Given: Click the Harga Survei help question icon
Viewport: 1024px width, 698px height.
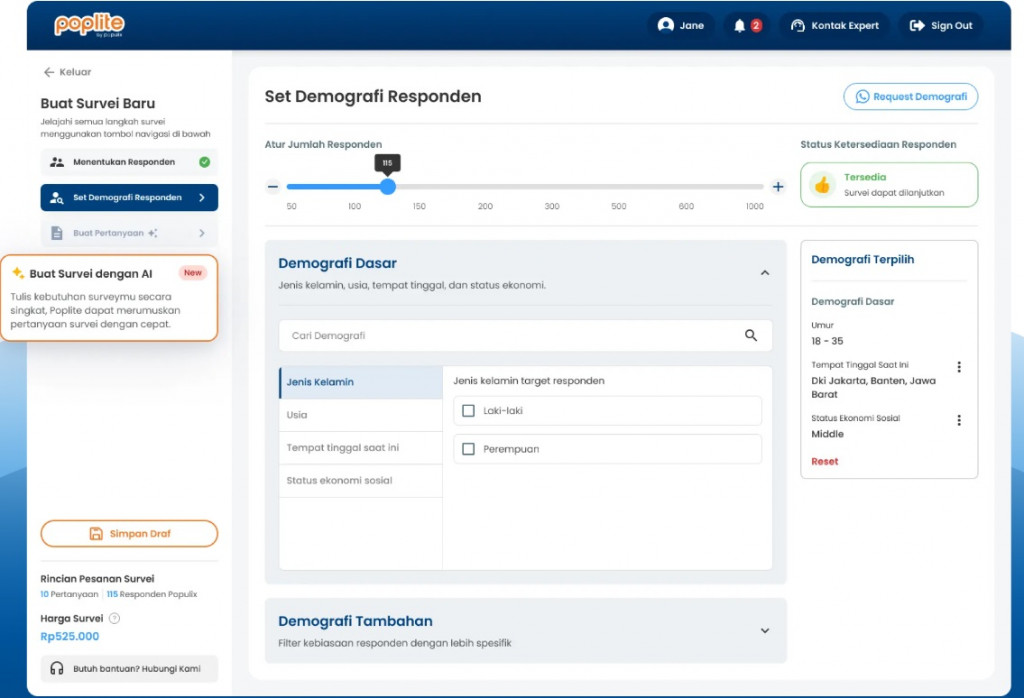Looking at the screenshot, I should coord(114,618).
